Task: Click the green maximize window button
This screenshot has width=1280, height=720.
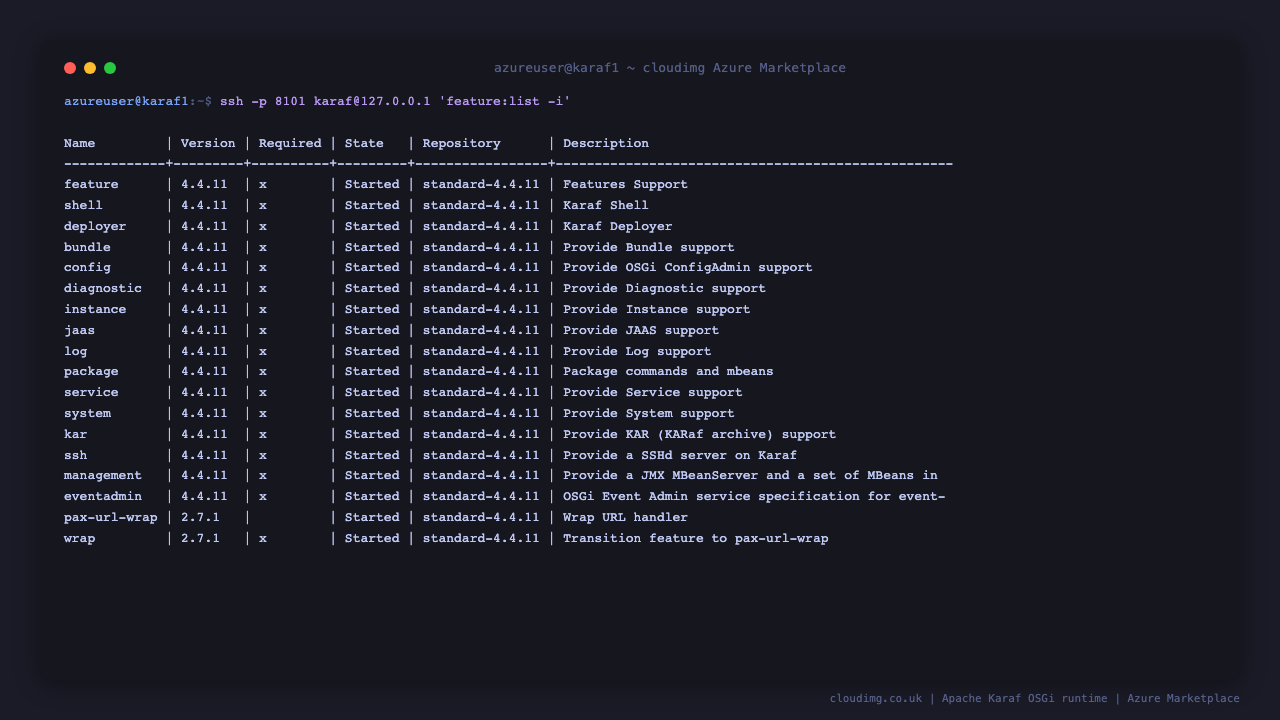Action: click(x=110, y=68)
